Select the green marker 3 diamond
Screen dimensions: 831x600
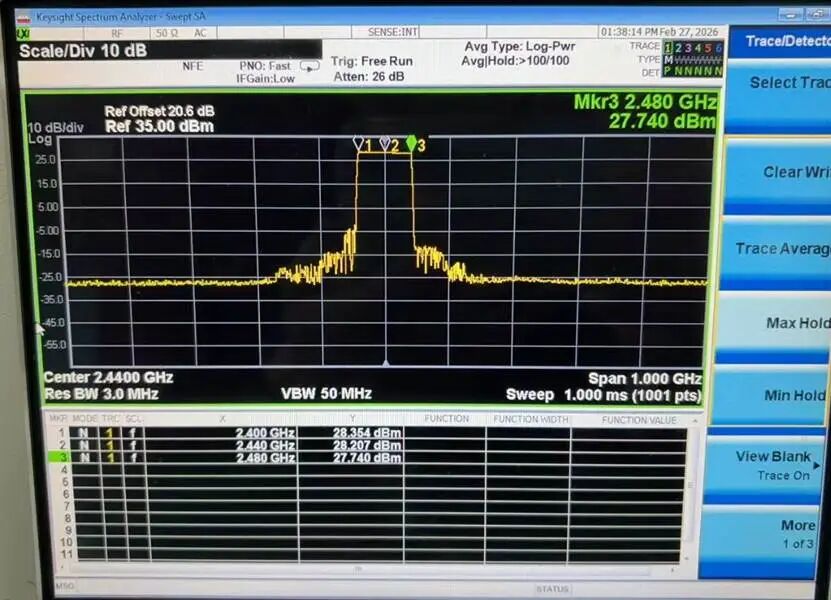(x=411, y=143)
